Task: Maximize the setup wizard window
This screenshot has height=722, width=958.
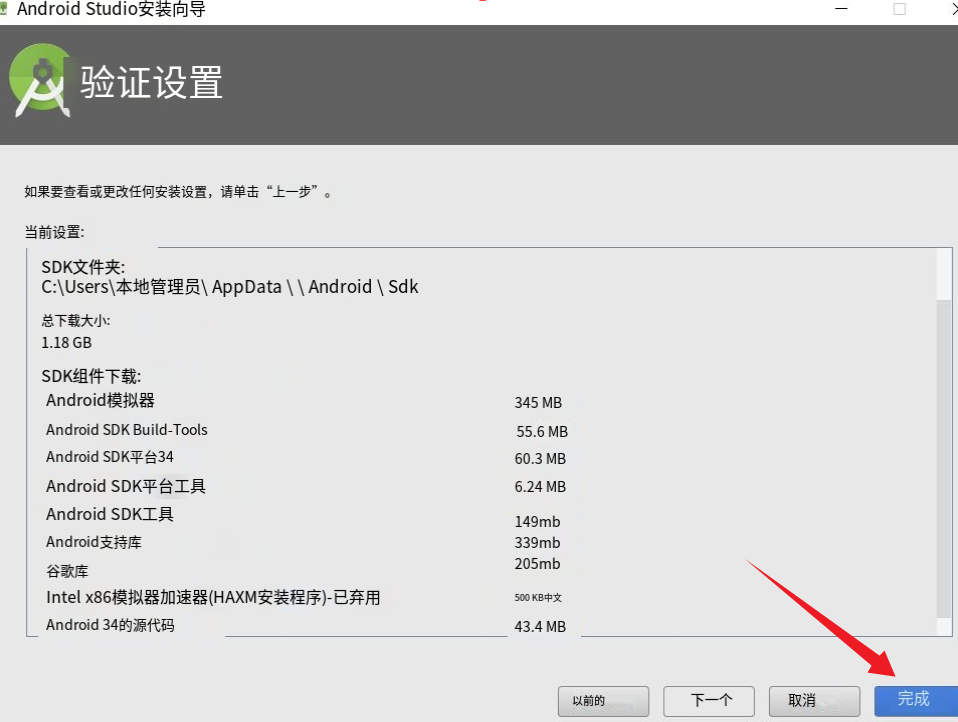Action: tap(899, 9)
